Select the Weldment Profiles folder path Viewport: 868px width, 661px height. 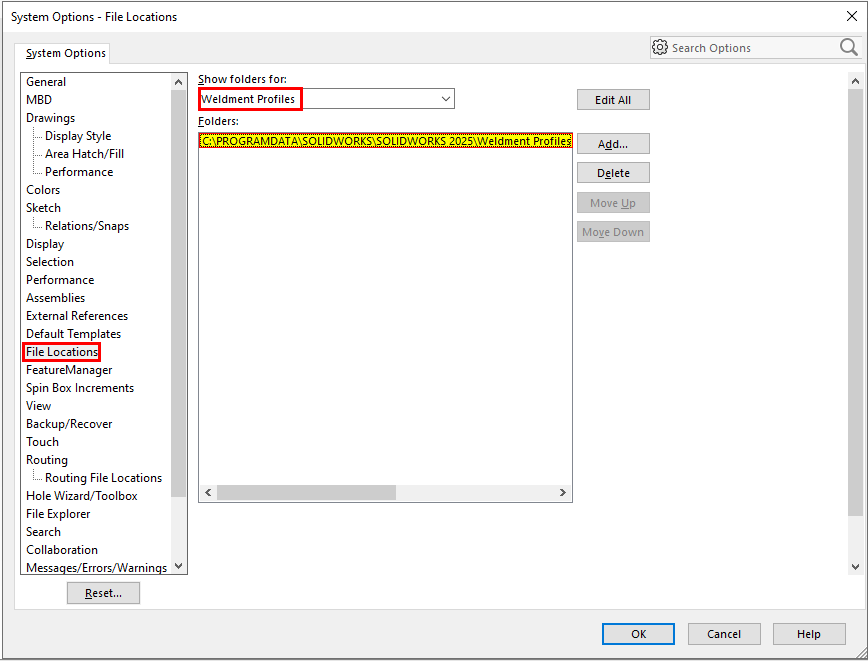(385, 142)
